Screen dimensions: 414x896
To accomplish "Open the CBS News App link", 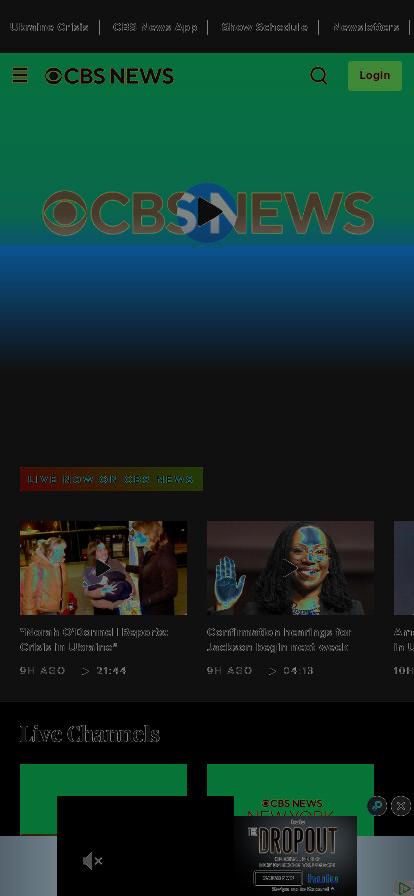I will click(x=155, y=27).
